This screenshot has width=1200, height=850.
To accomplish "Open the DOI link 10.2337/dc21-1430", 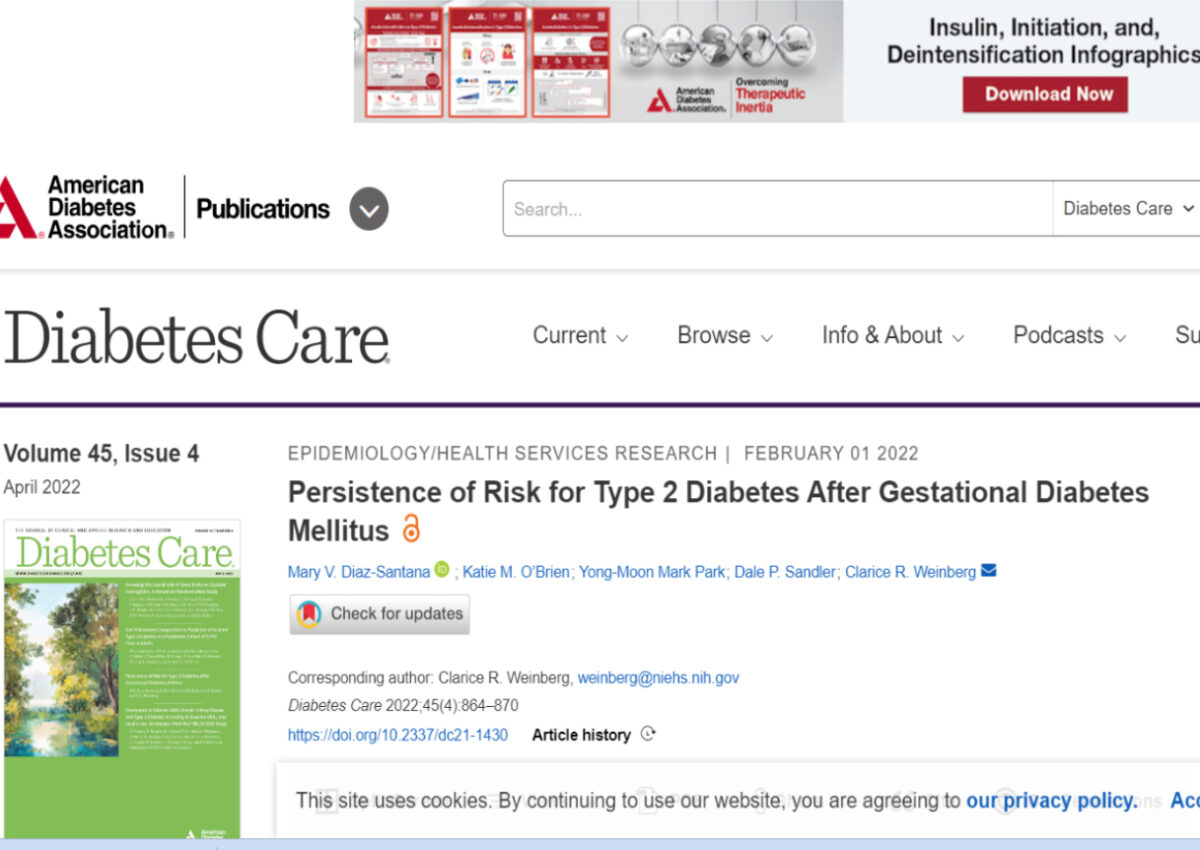I will tap(398, 735).
